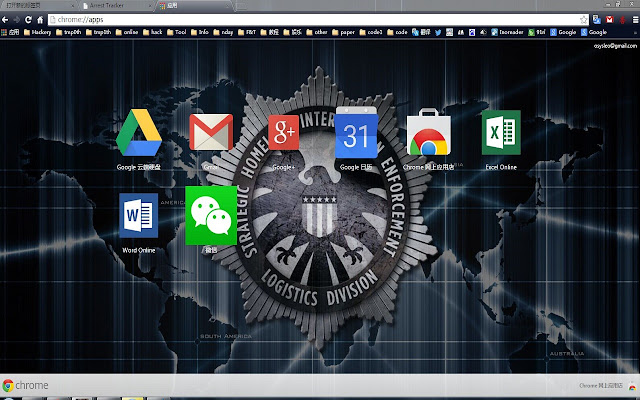Viewport: 640px width, 400px height.
Task: Open the translate bookmark with globe icon
Action: pyautogui.click(x=421, y=32)
